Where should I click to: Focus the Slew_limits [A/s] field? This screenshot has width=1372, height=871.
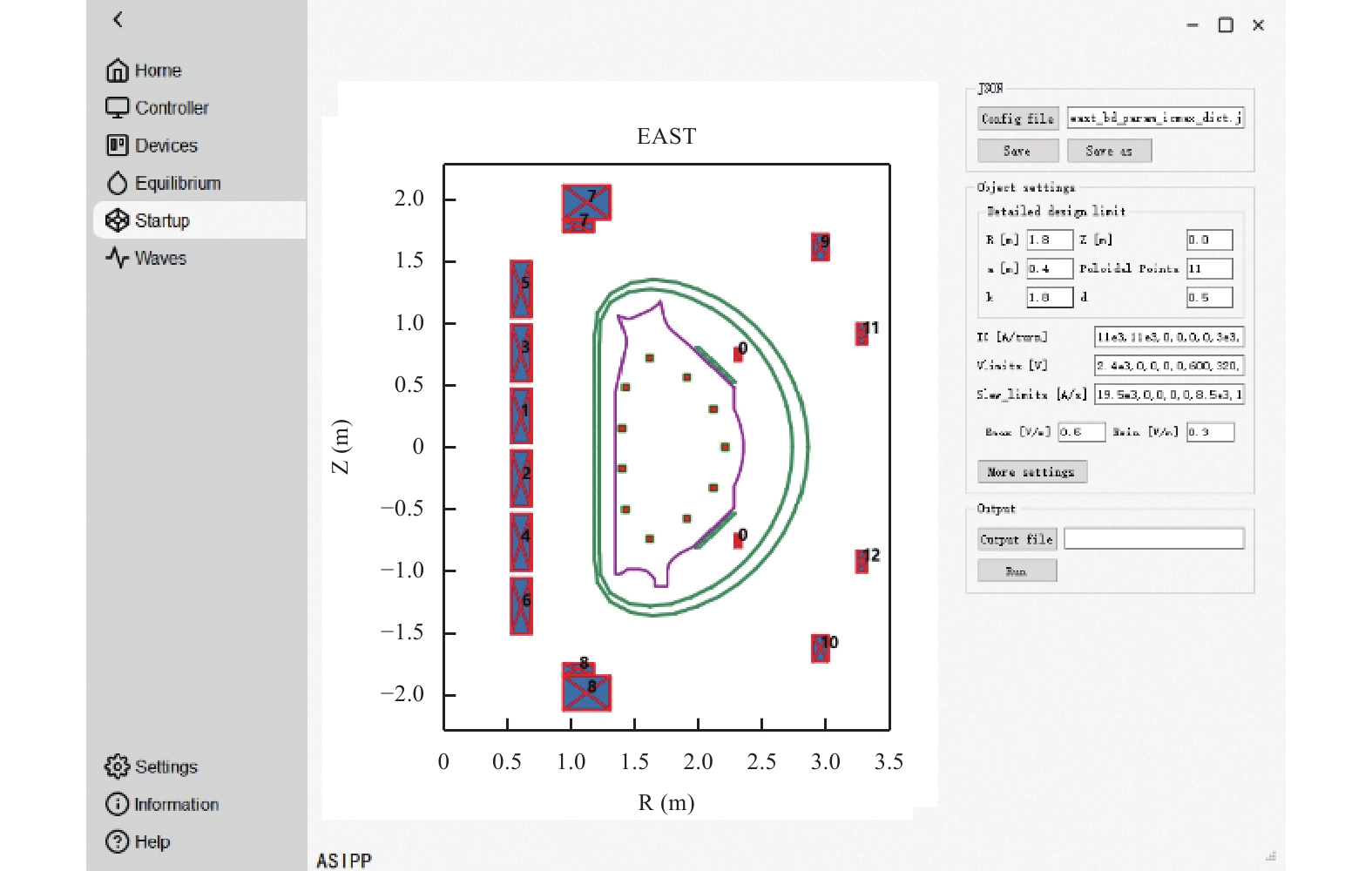(1169, 395)
